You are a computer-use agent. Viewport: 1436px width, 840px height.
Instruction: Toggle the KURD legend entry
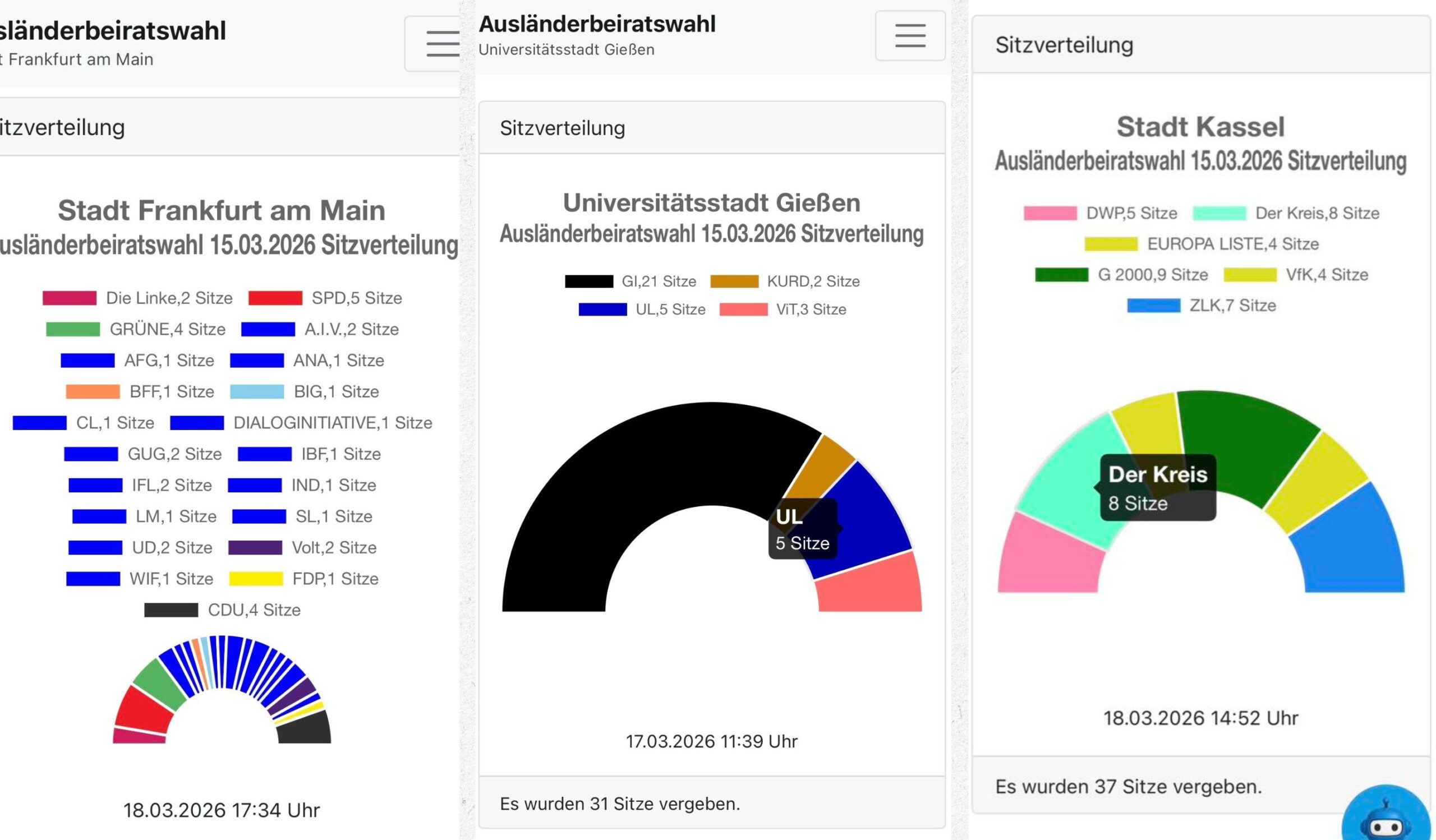tap(785, 281)
